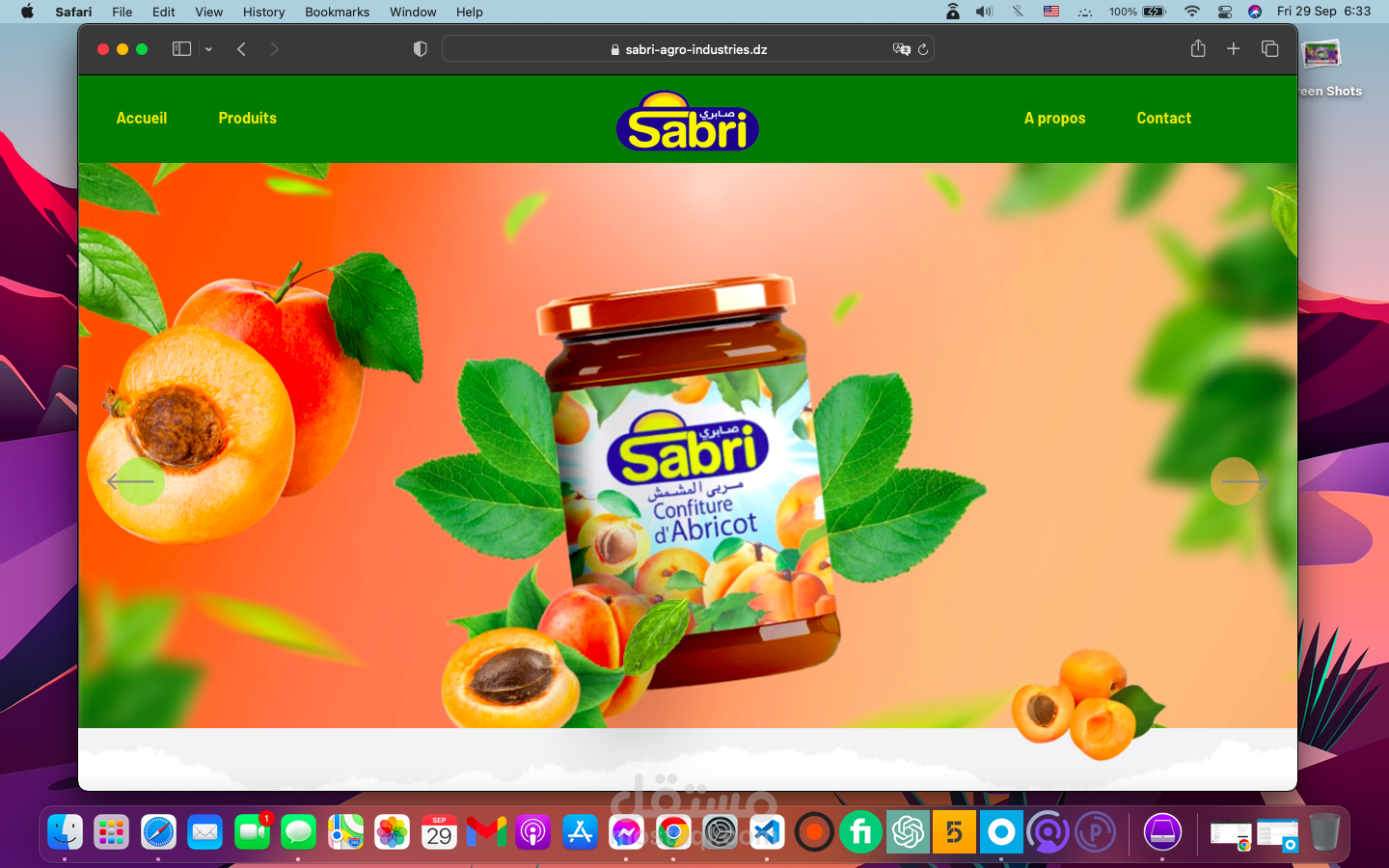Viewport: 1389px width, 868px height.
Task: Open the Accueil page link
Action: [x=142, y=118]
